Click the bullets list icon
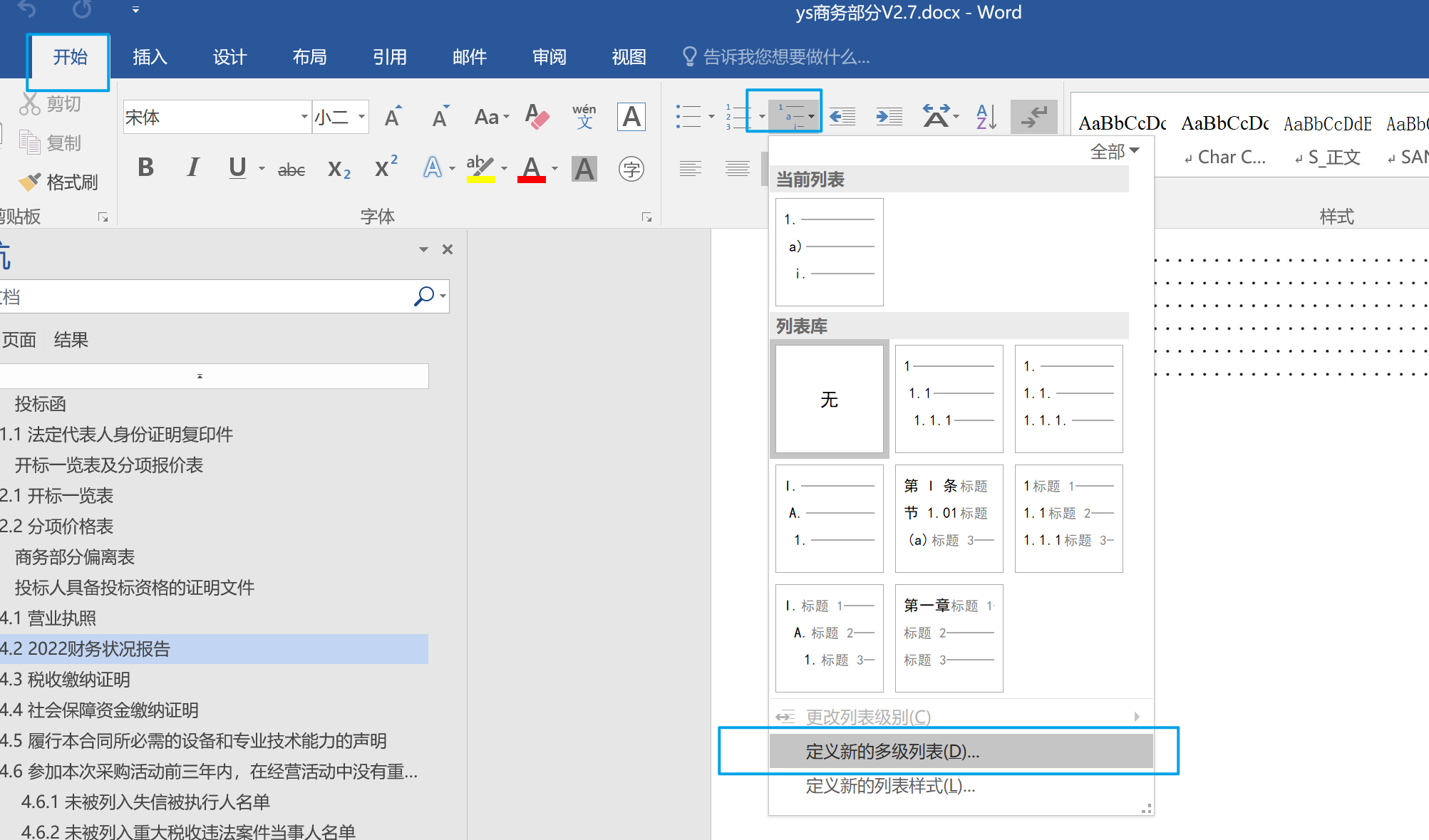The image size is (1429, 840). (x=688, y=116)
